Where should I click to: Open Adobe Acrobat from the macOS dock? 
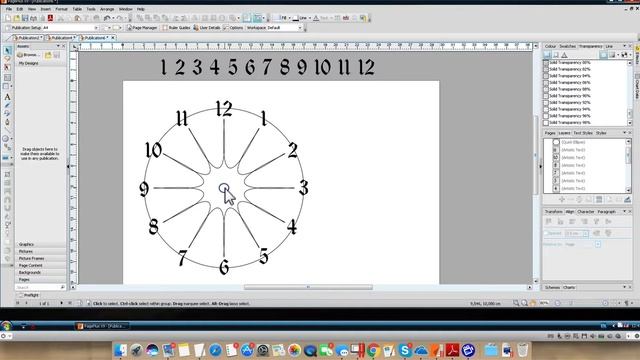[x=453, y=350]
